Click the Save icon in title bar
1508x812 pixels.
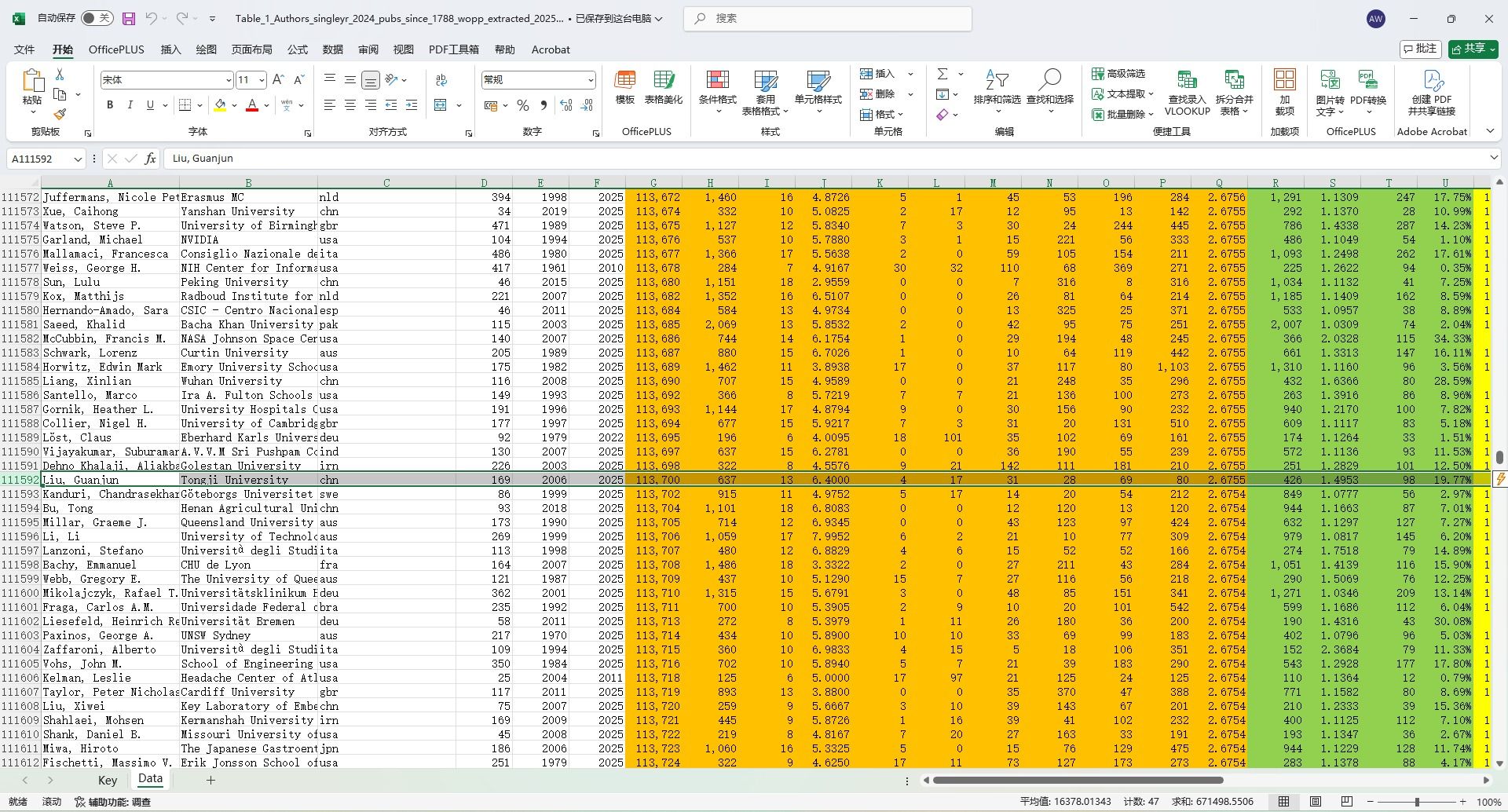(129, 18)
